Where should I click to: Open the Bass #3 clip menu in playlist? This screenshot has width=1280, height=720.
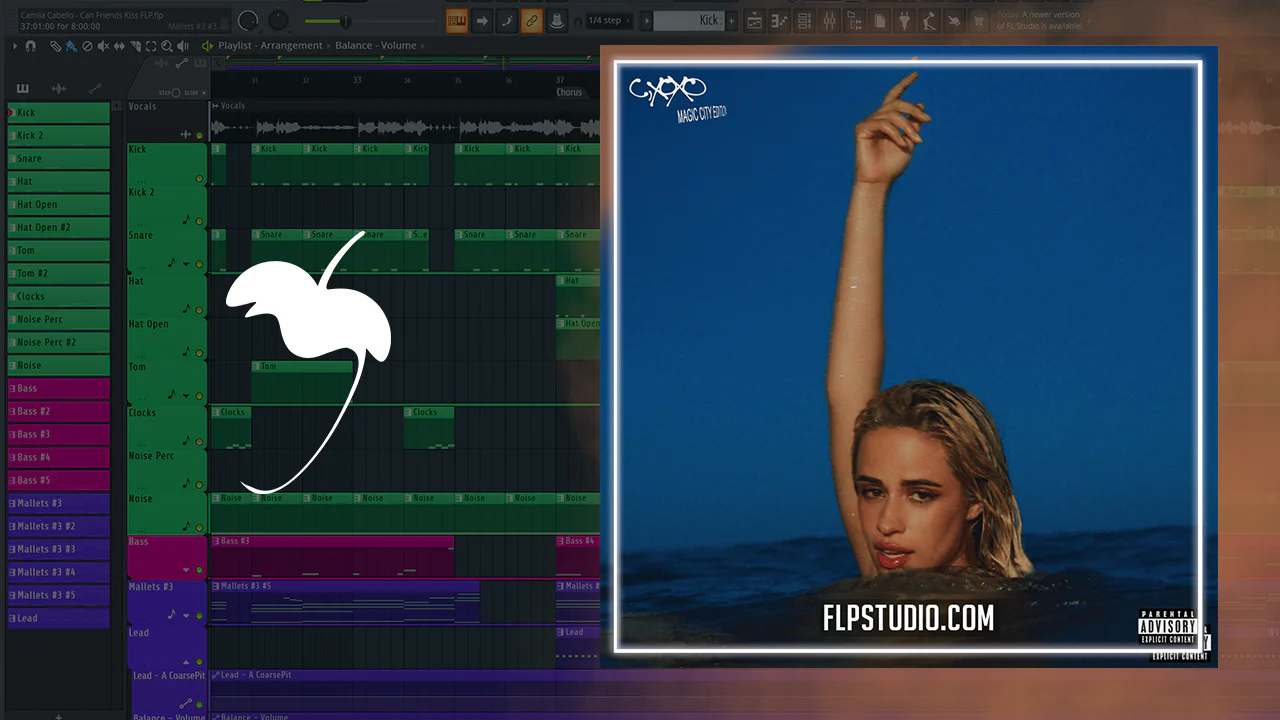point(215,541)
